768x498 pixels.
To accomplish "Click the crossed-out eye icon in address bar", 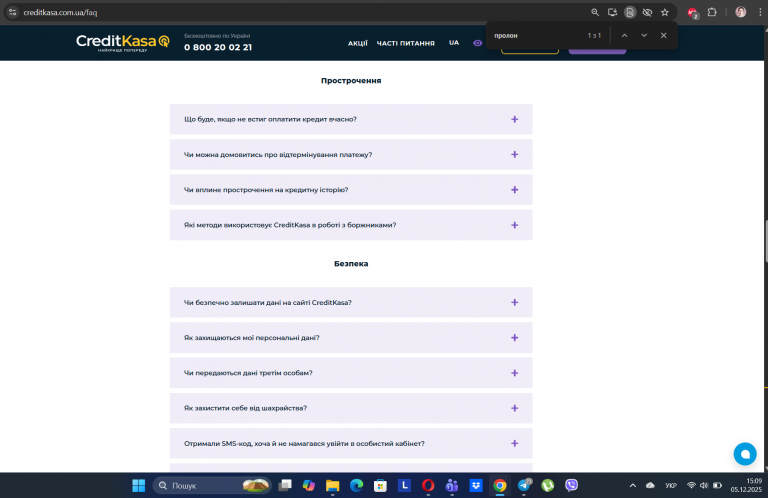I will [x=647, y=12].
